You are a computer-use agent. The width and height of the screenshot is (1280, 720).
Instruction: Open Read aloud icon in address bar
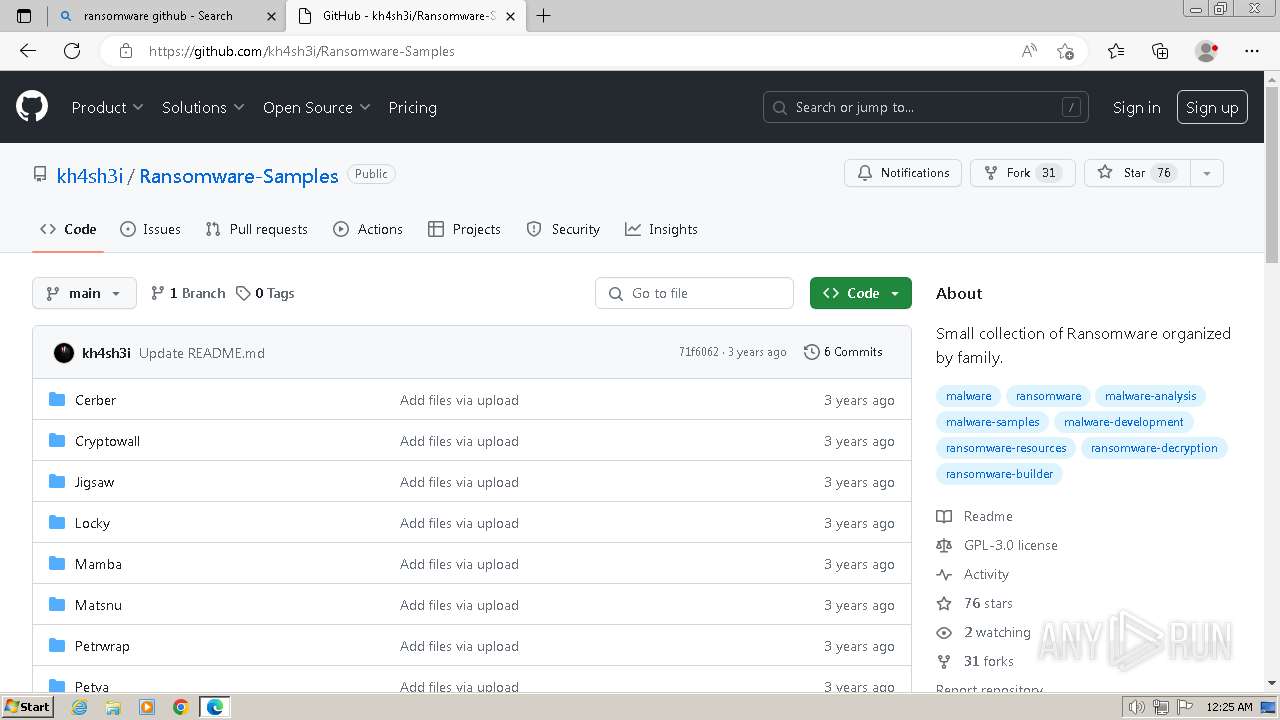coord(1029,51)
